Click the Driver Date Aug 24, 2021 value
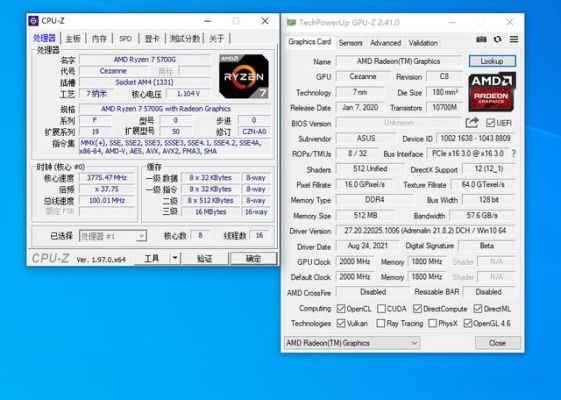 pos(367,246)
